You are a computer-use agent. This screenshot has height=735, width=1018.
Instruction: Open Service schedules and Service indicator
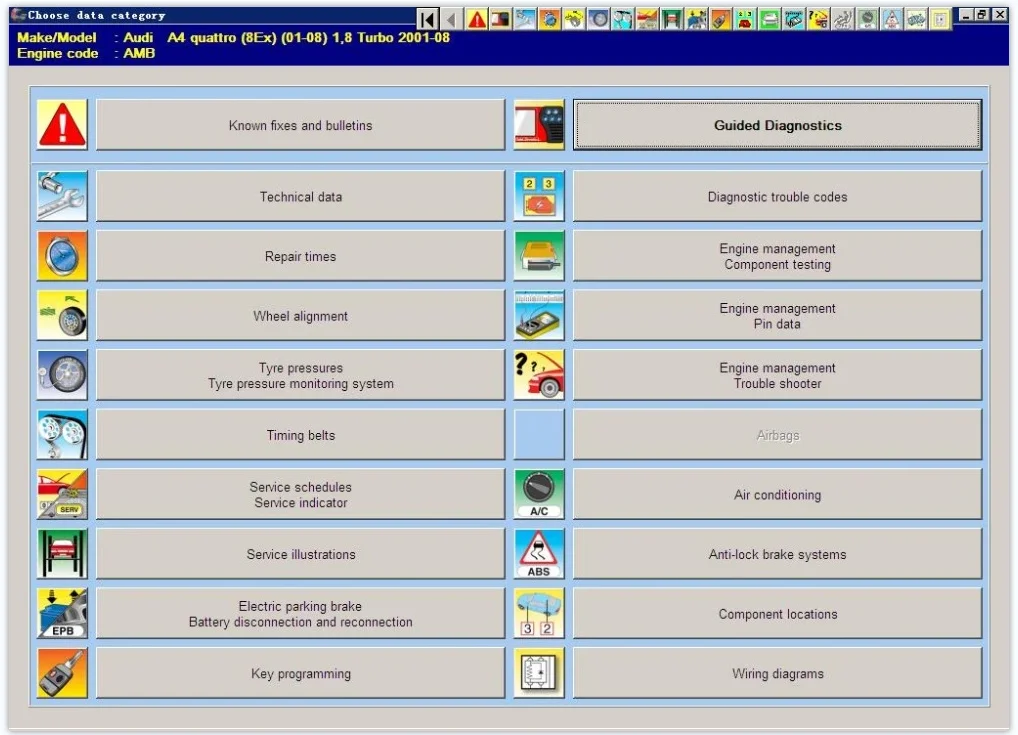click(301, 495)
